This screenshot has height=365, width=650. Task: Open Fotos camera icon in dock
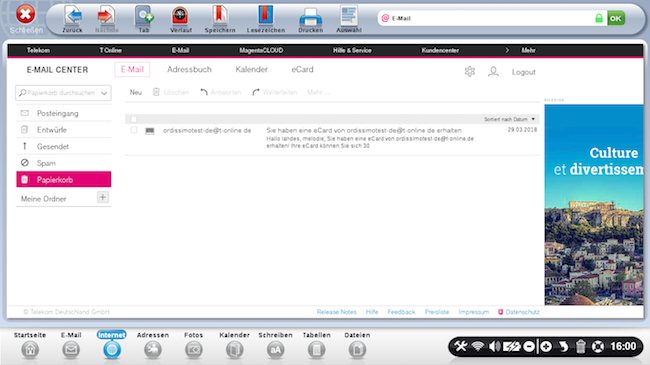[194, 350]
